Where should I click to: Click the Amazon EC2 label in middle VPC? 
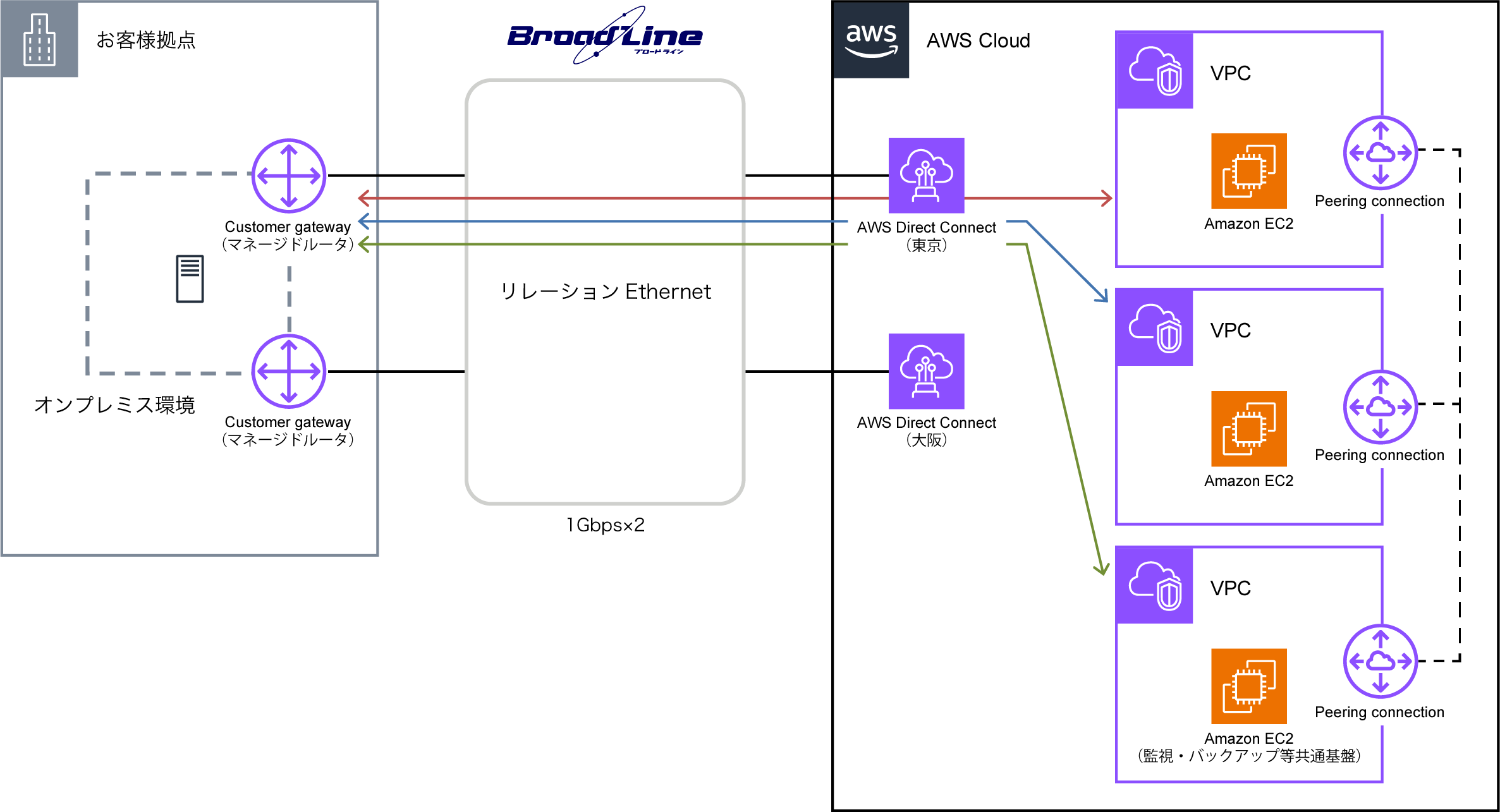[1248, 481]
